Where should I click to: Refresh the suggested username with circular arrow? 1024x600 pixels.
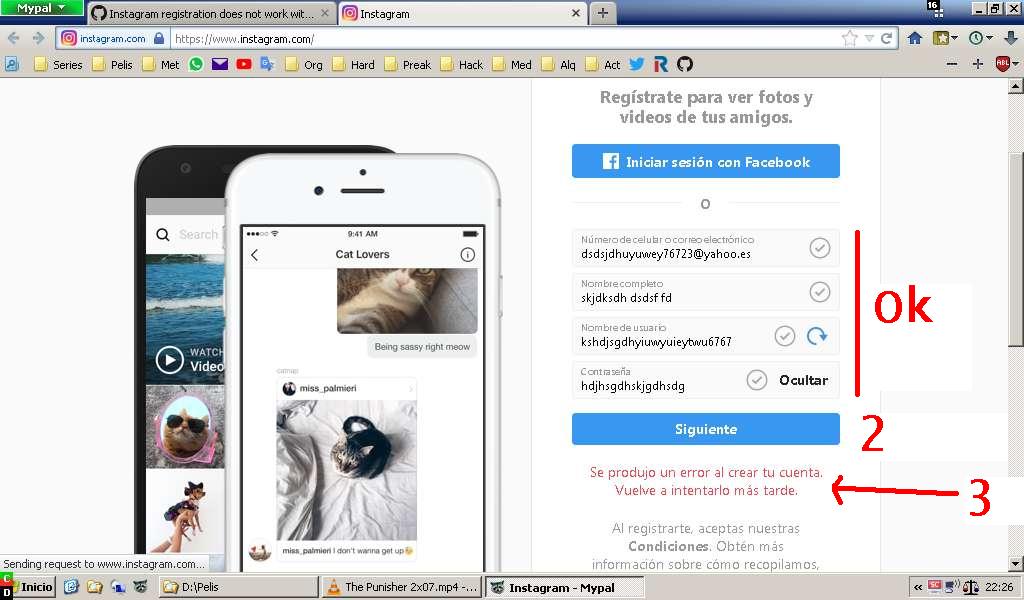point(816,336)
